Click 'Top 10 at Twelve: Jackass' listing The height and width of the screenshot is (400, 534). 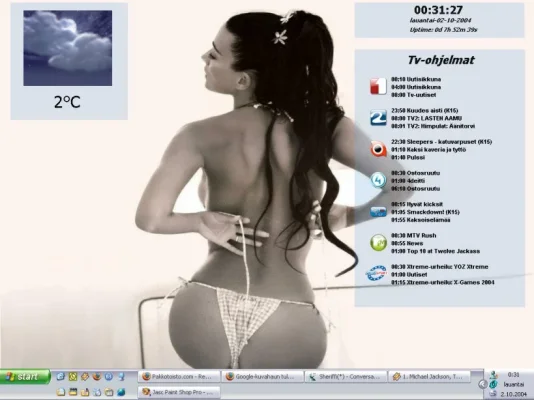coord(443,251)
